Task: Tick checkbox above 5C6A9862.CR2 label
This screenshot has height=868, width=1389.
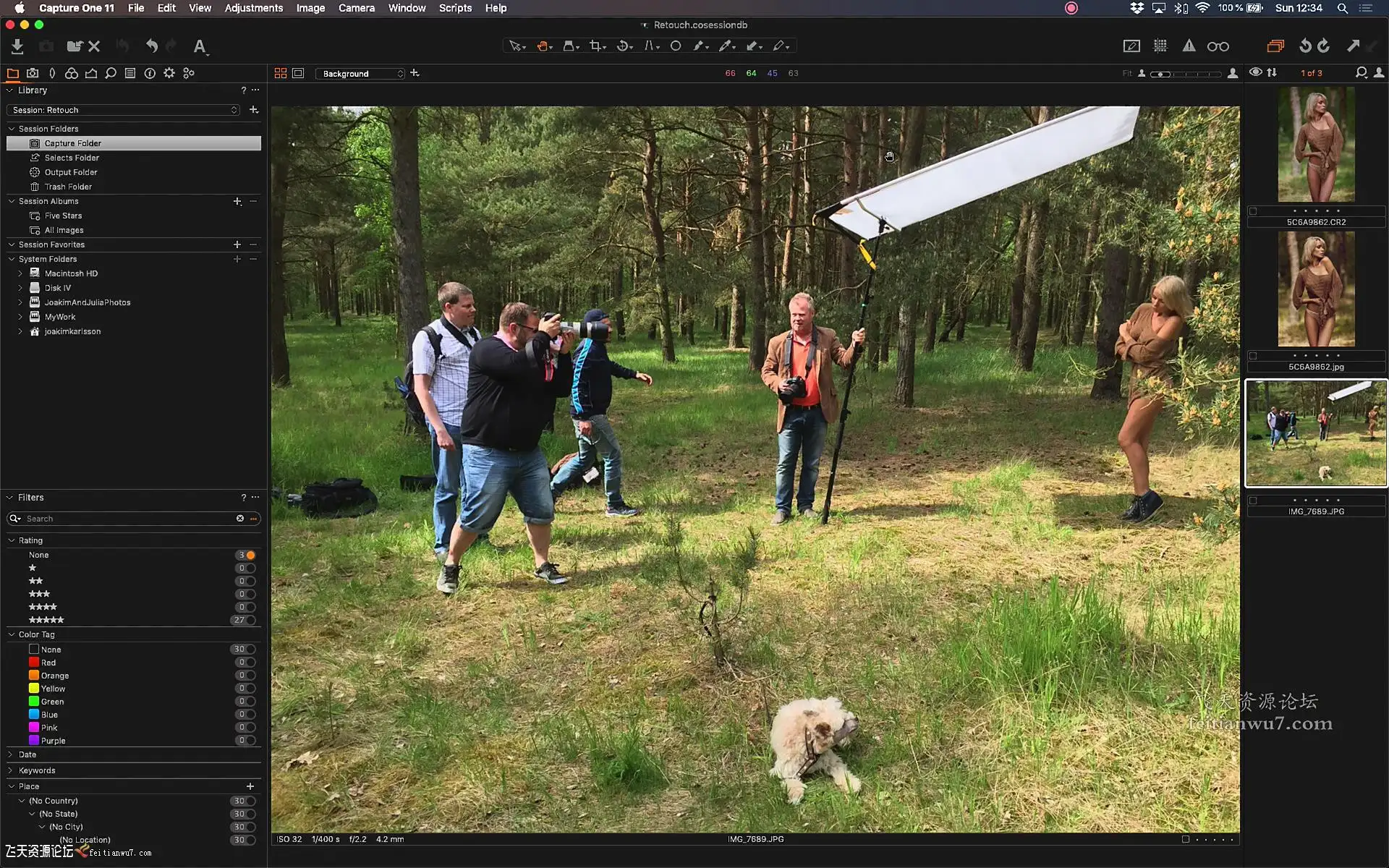Action: 1253,211
